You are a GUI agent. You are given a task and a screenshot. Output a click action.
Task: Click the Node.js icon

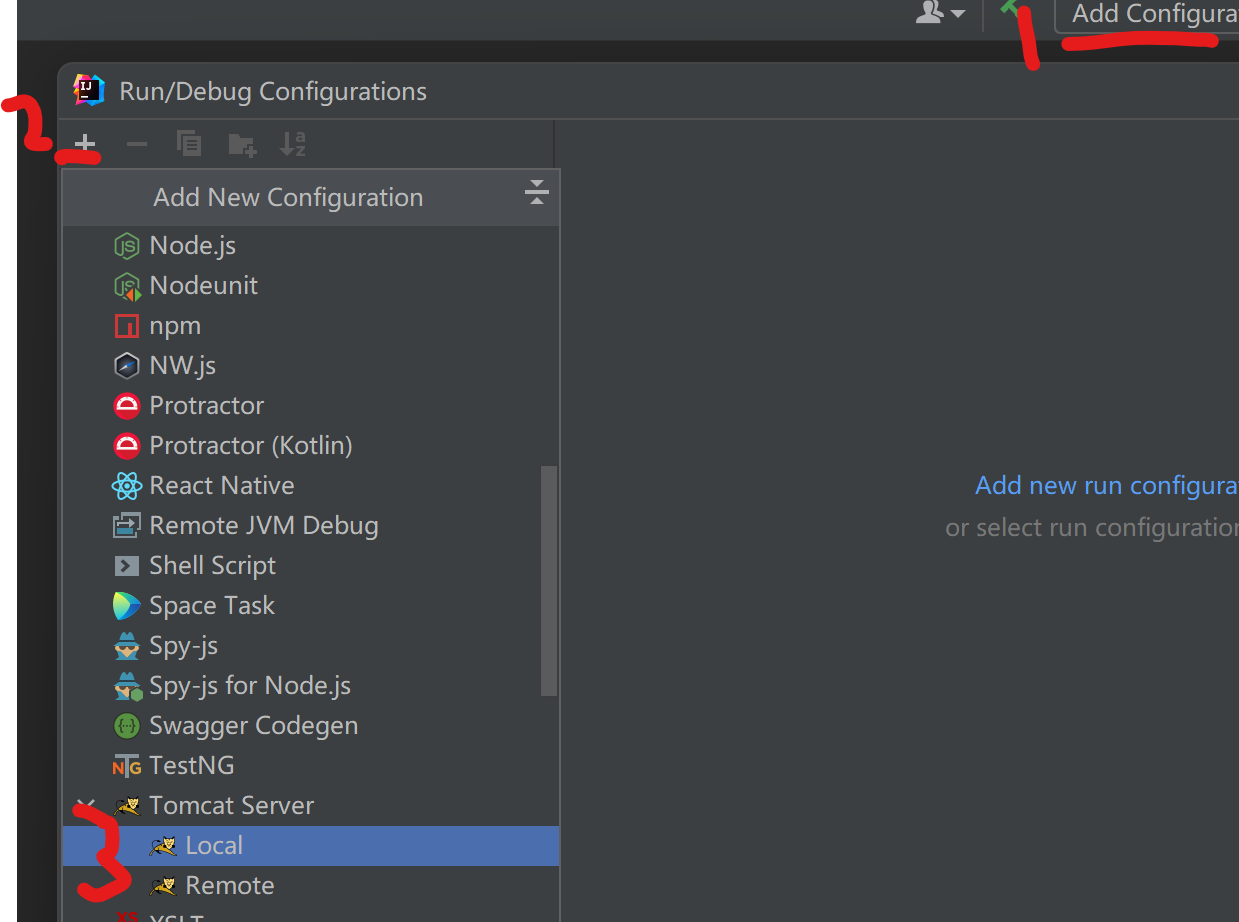(126, 246)
